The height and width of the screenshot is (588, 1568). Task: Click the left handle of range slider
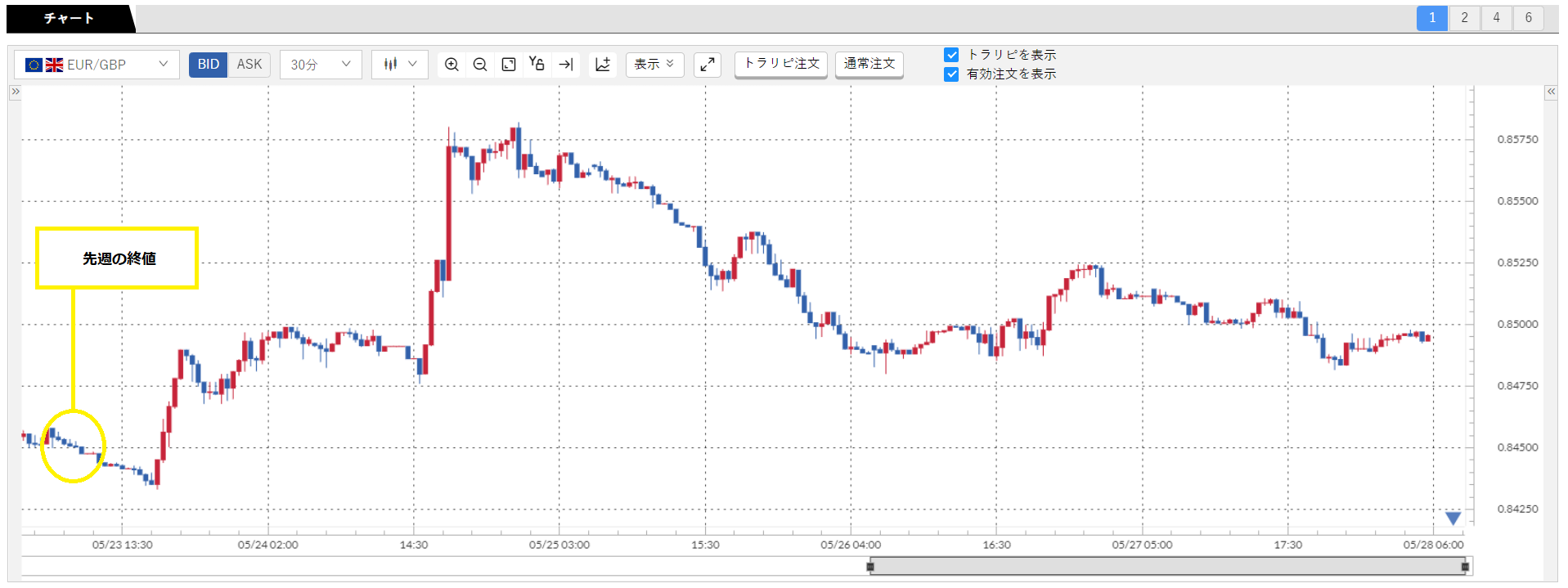(x=870, y=566)
